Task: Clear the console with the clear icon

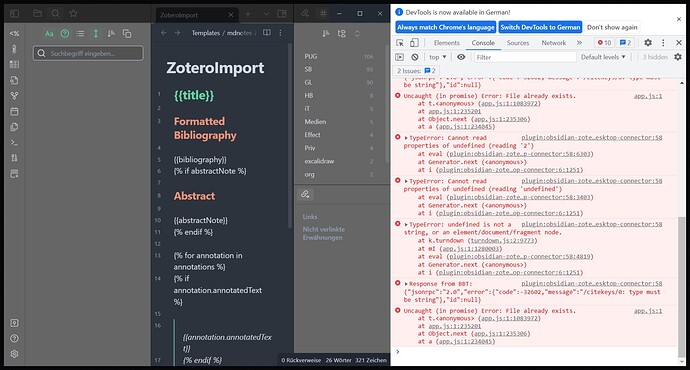Action: click(x=415, y=57)
